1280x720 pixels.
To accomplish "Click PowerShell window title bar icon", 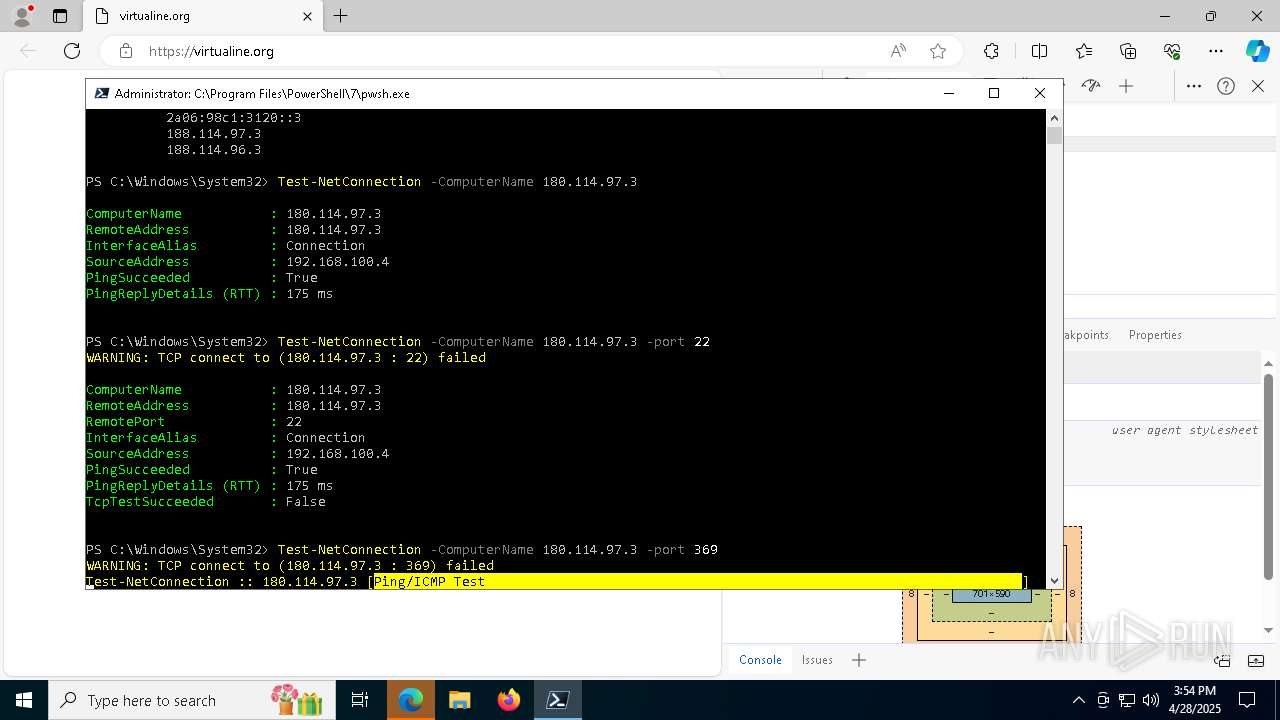I will [x=101, y=93].
